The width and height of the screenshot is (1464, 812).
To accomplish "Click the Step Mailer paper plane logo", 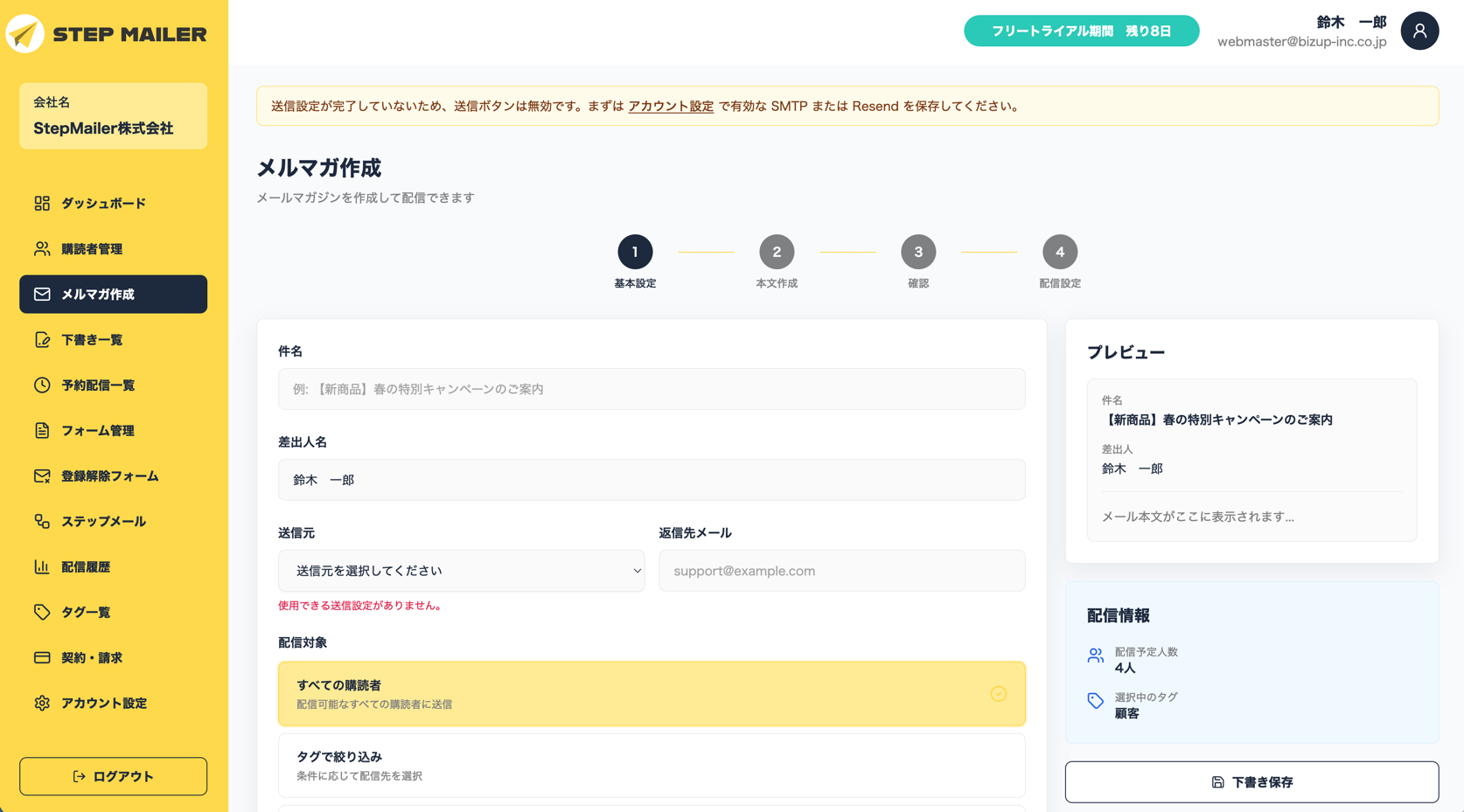I will pos(24,34).
